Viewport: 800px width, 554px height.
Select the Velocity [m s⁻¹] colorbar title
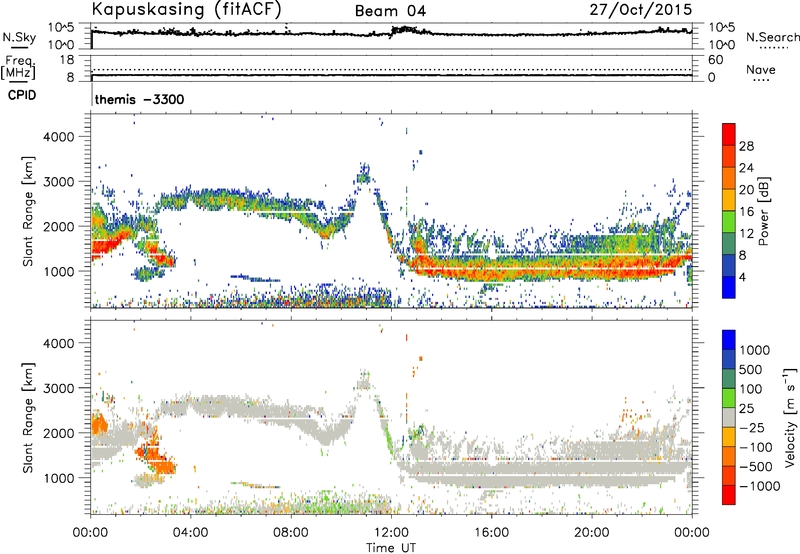790,417
